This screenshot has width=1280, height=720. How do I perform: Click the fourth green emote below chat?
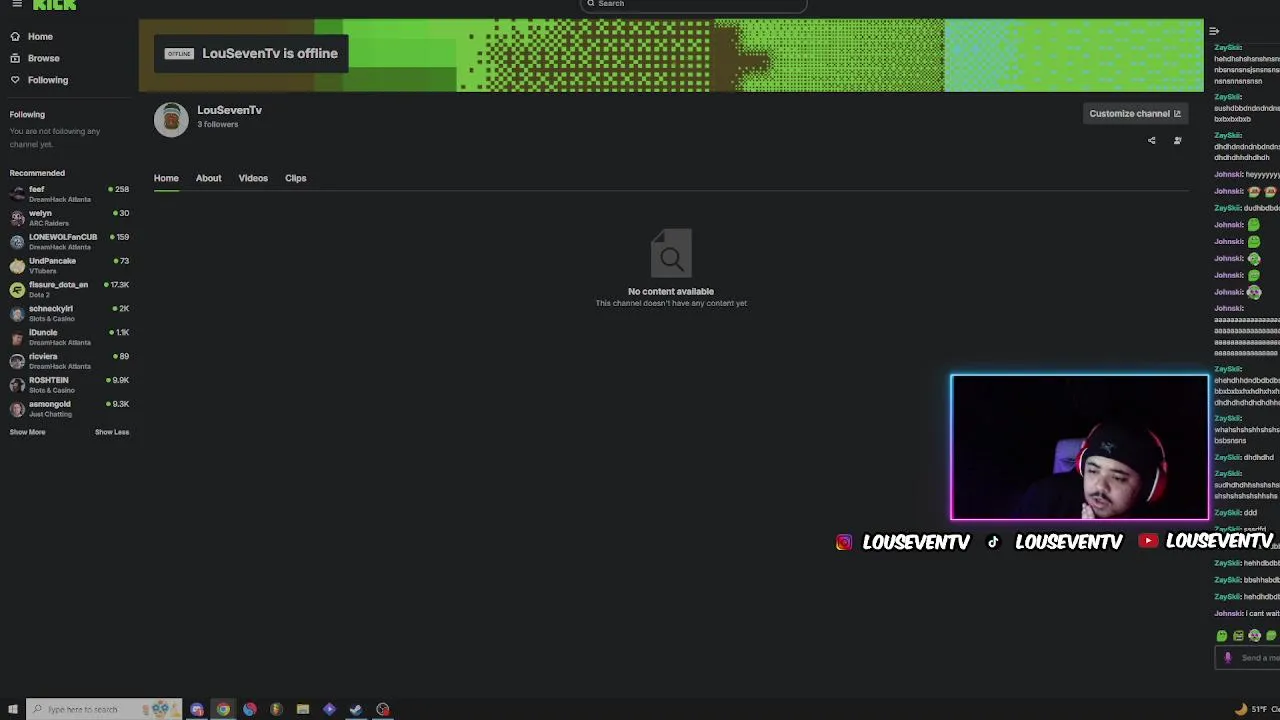tap(1271, 636)
